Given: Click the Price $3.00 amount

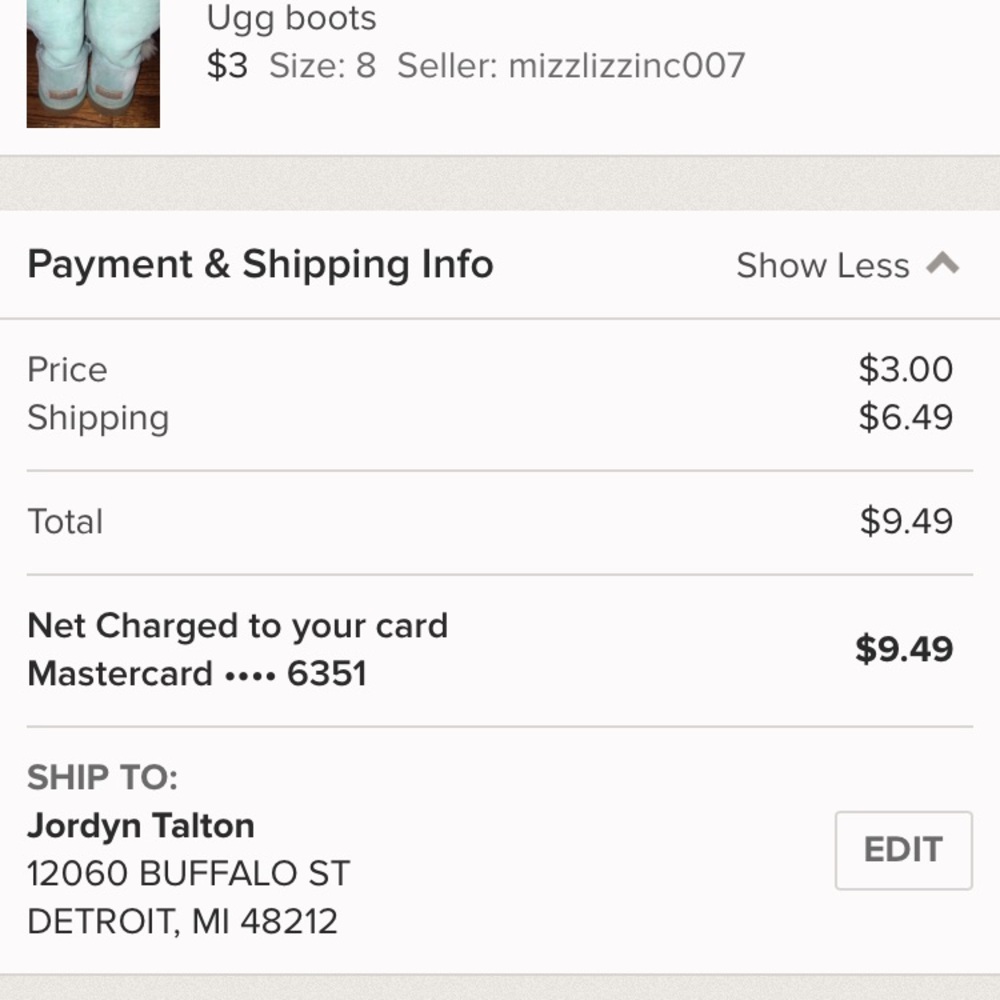Looking at the screenshot, I should pyautogui.click(x=905, y=369).
